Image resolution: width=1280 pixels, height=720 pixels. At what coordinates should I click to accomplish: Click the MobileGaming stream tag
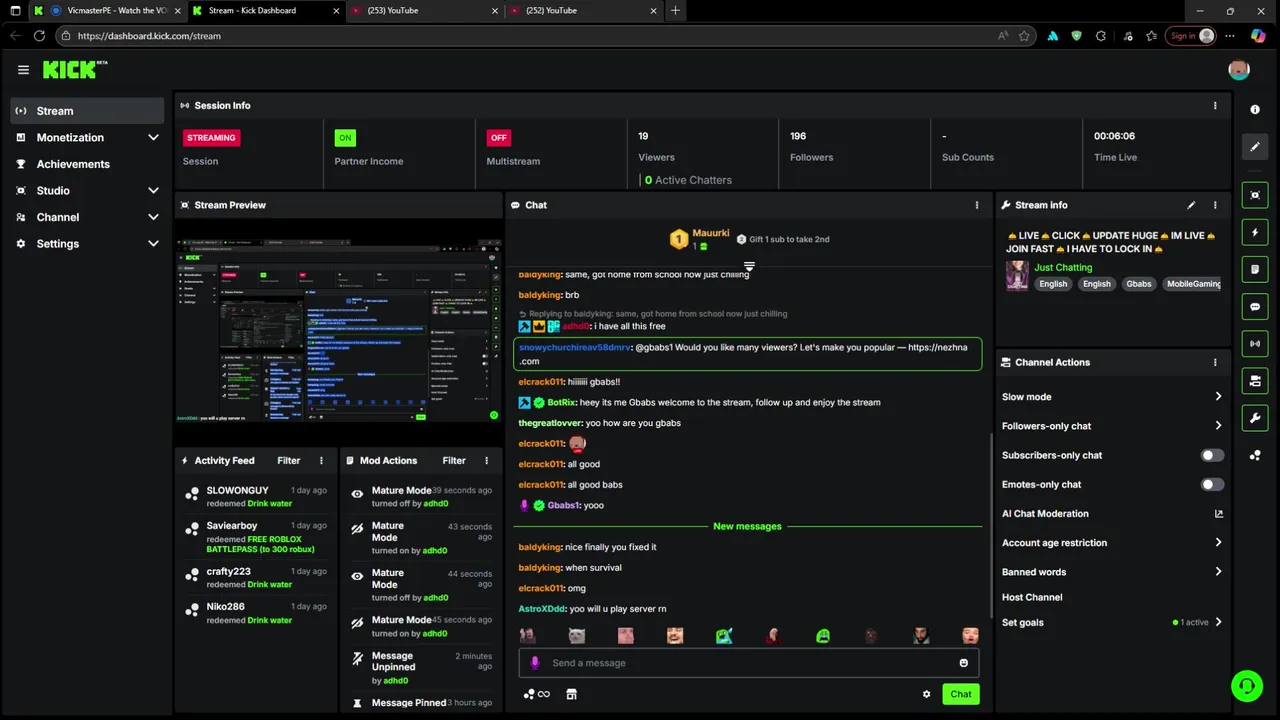pos(1193,284)
